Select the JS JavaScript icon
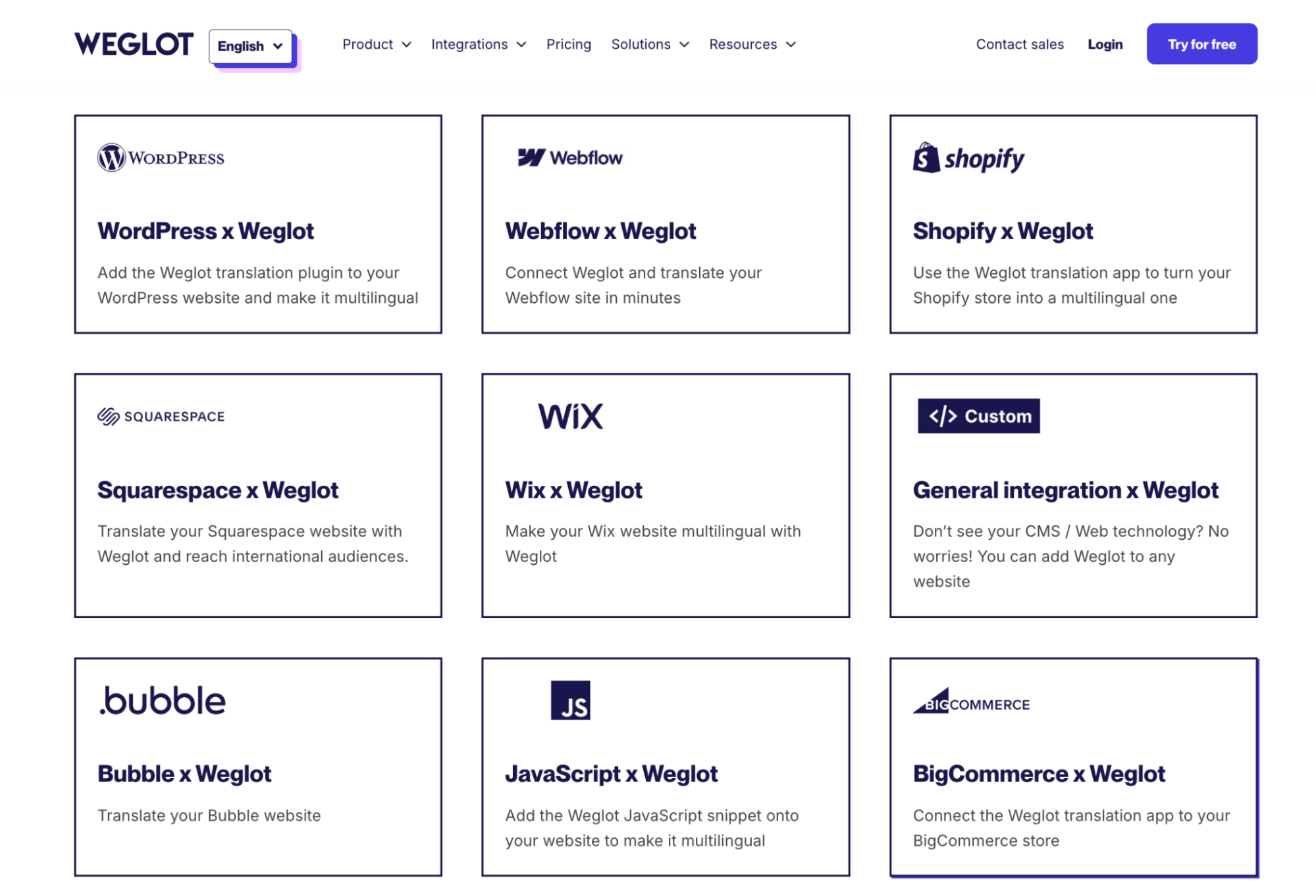The width and height of the screenshot is (1316, 896). click(x=570, y=700)
